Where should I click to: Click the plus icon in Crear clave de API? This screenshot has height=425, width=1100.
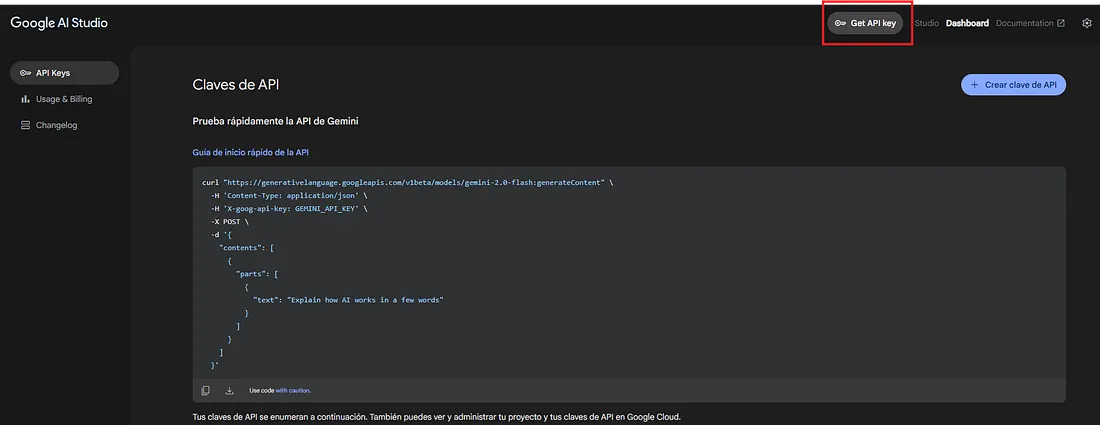click(x=974, y=85)
